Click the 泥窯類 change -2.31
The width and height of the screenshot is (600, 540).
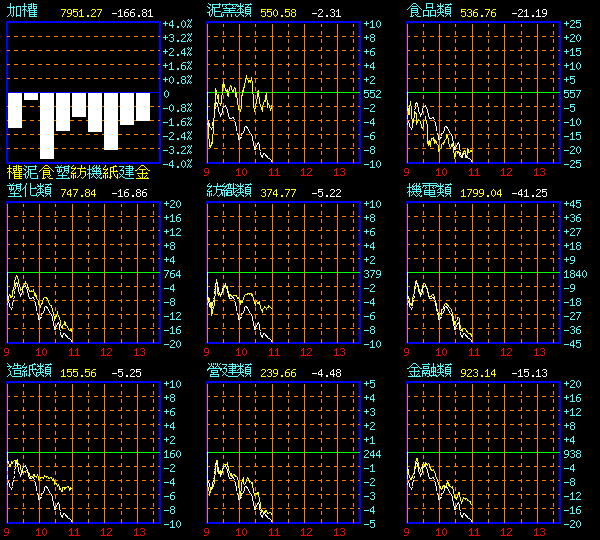[x=326, y=13]
